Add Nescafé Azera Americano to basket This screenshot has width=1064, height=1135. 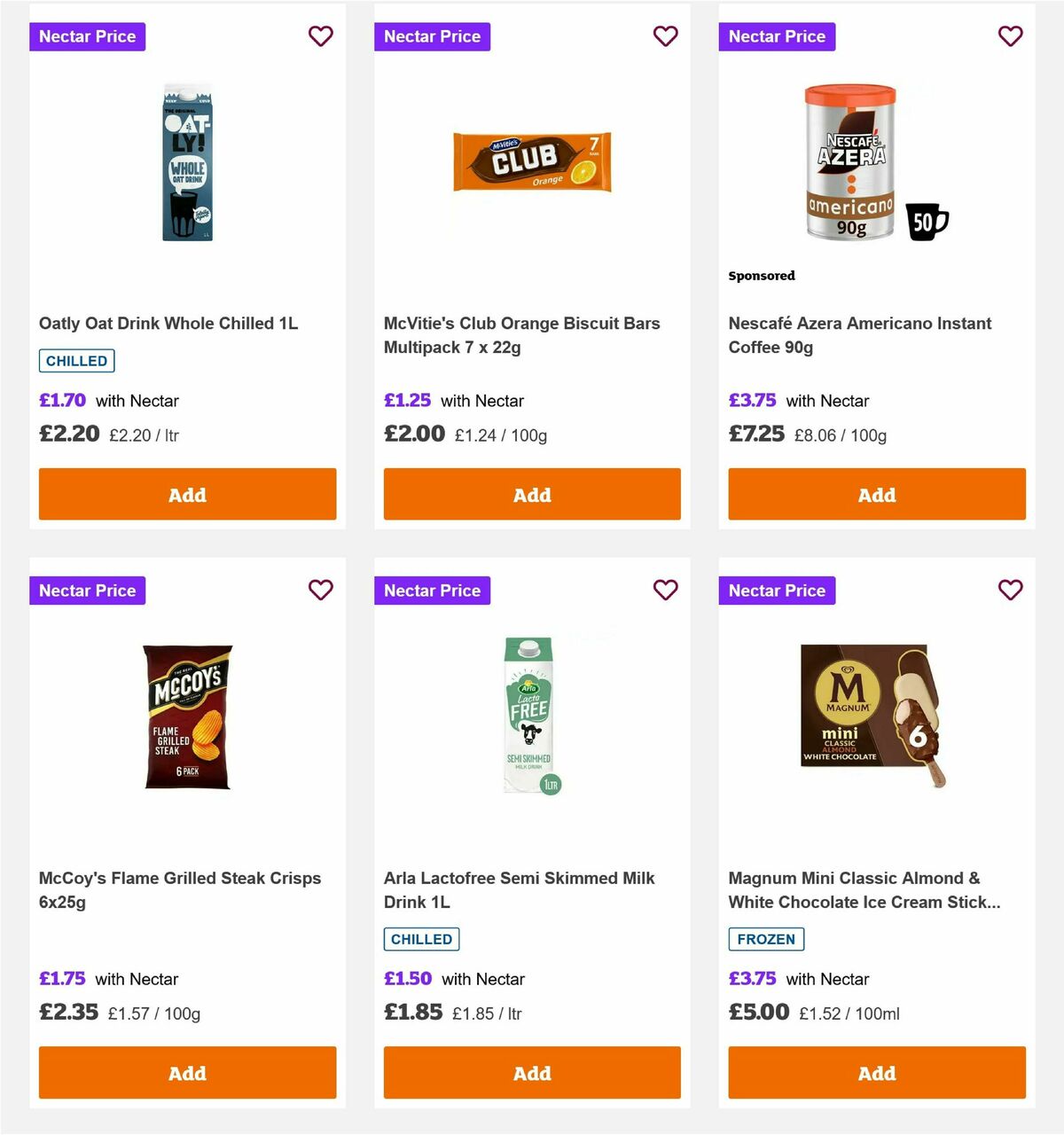coord(876,495)
